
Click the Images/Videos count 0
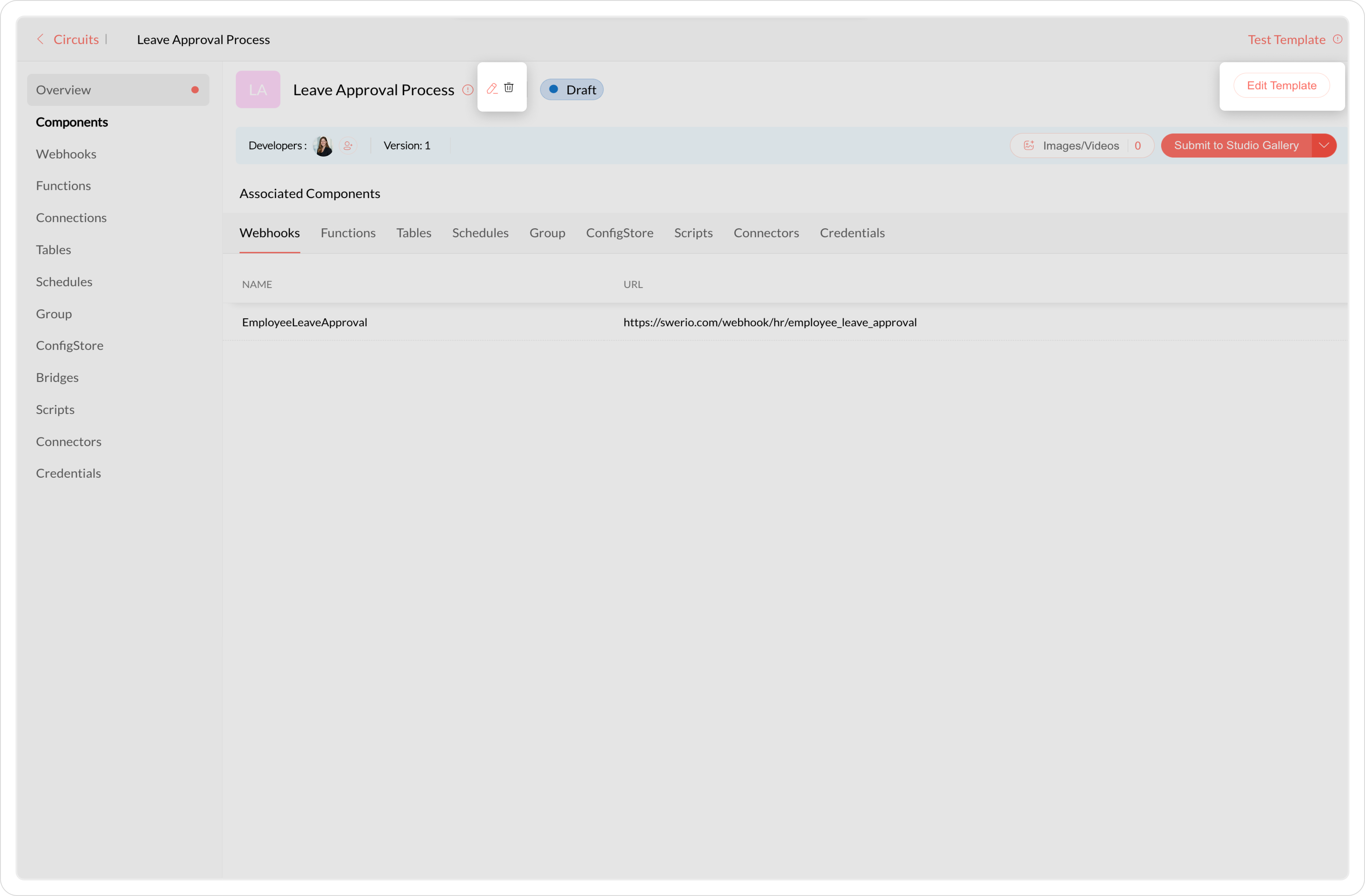[1137, 146]
